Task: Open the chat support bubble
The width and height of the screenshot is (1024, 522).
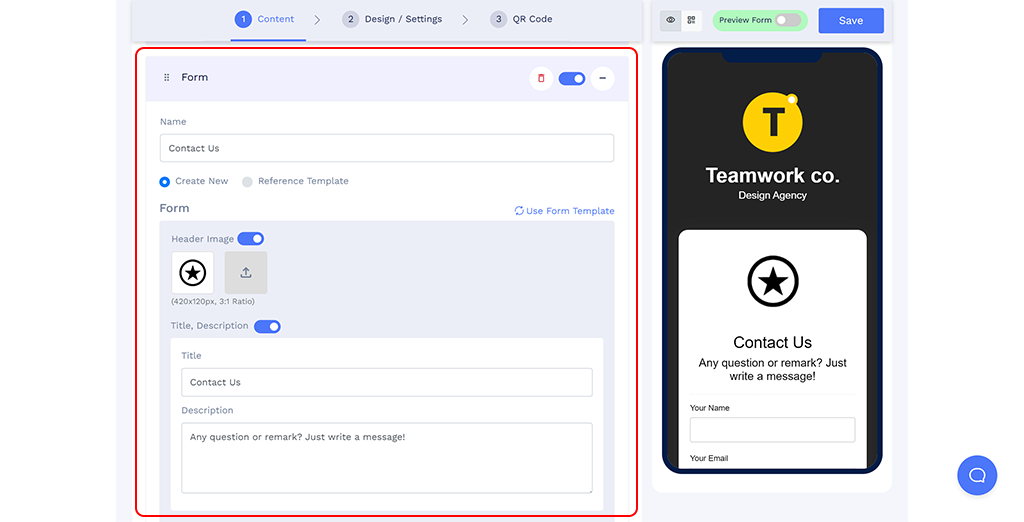Action: tap(977, 475)
